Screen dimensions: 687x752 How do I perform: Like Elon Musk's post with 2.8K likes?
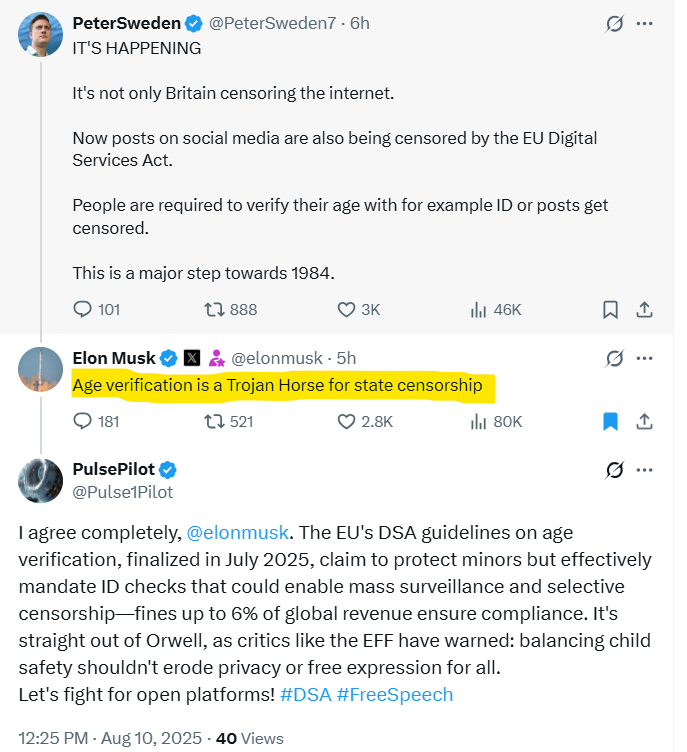(x=346, y=422)
